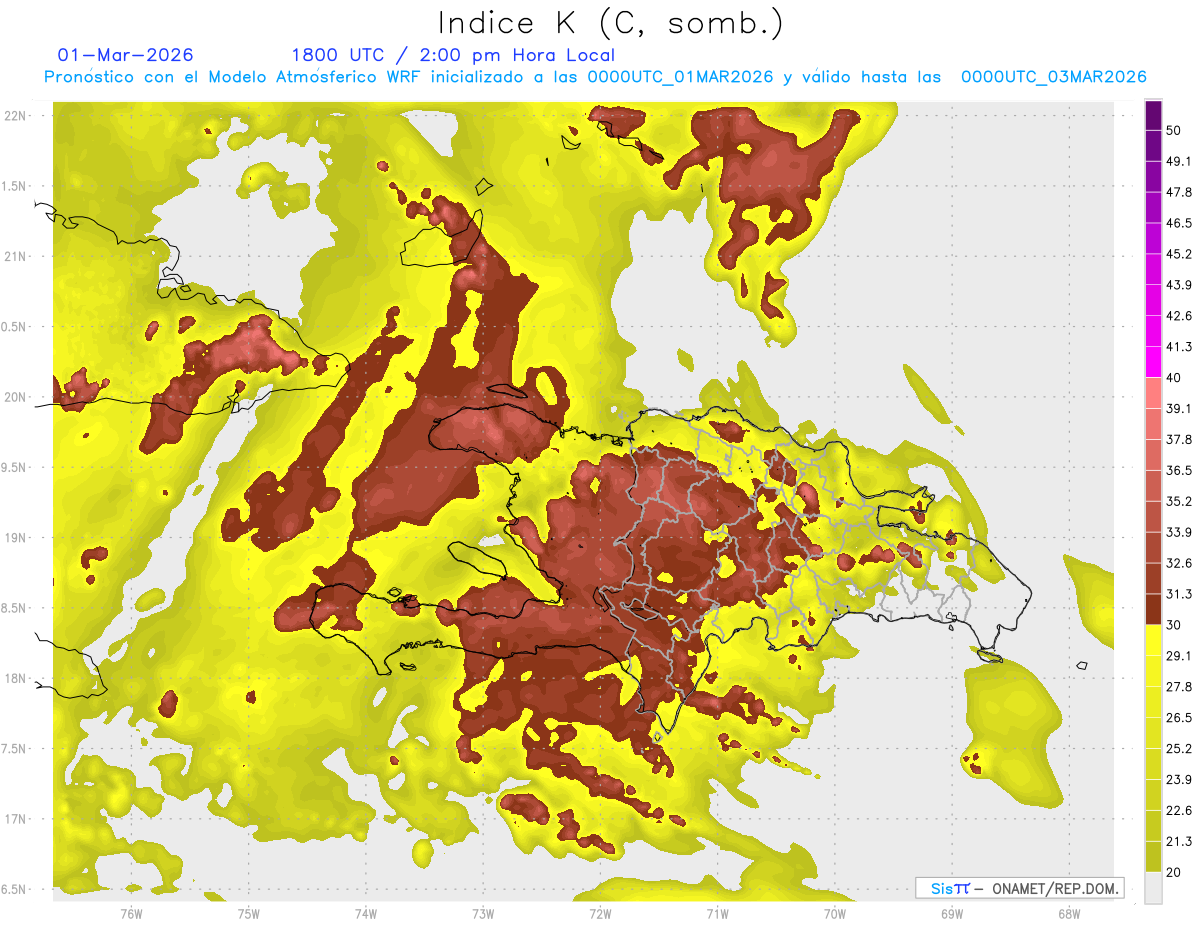Image resolution: width=1200 pixels, height=927 pixels.
Task: Click the legend value "23.9"
Action: click(x=1179, y=780)
